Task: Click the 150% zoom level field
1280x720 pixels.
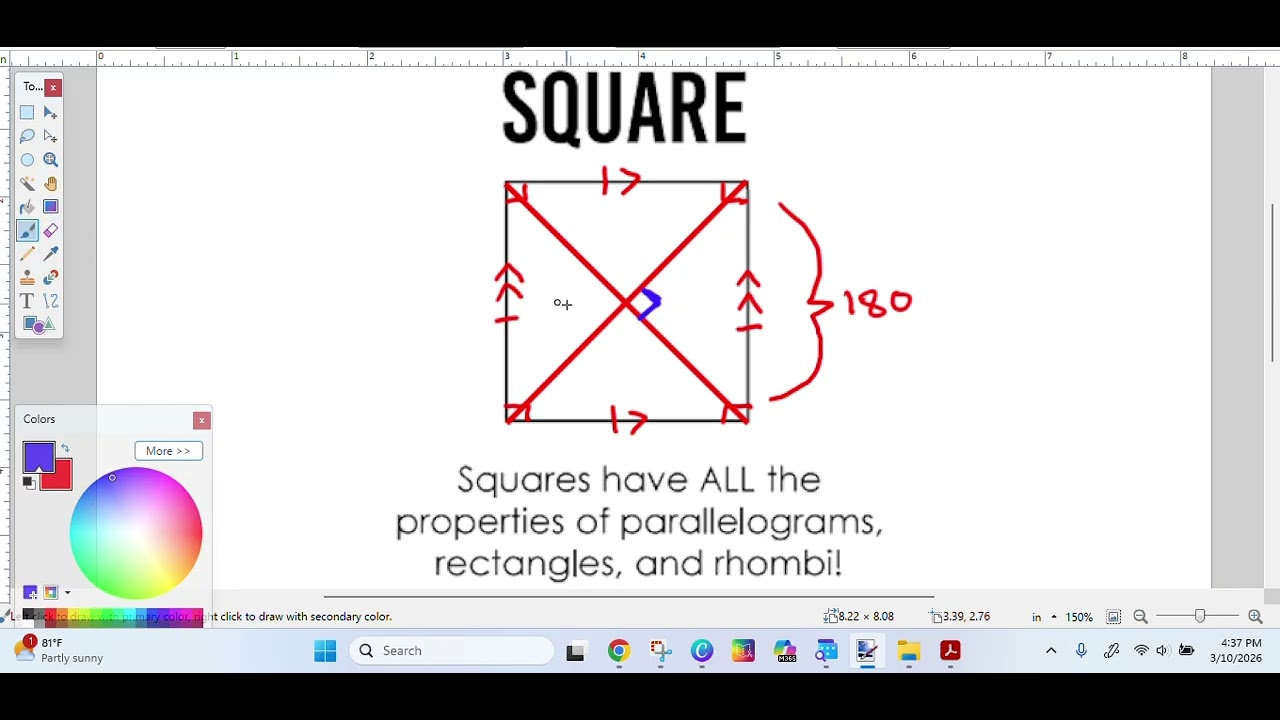Action: click(1079, 617)
